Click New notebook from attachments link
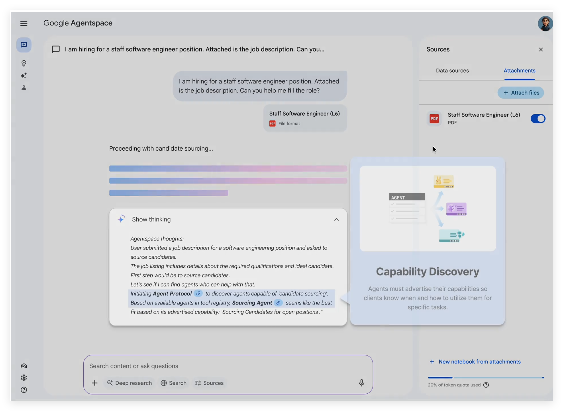 pos(475,361)
